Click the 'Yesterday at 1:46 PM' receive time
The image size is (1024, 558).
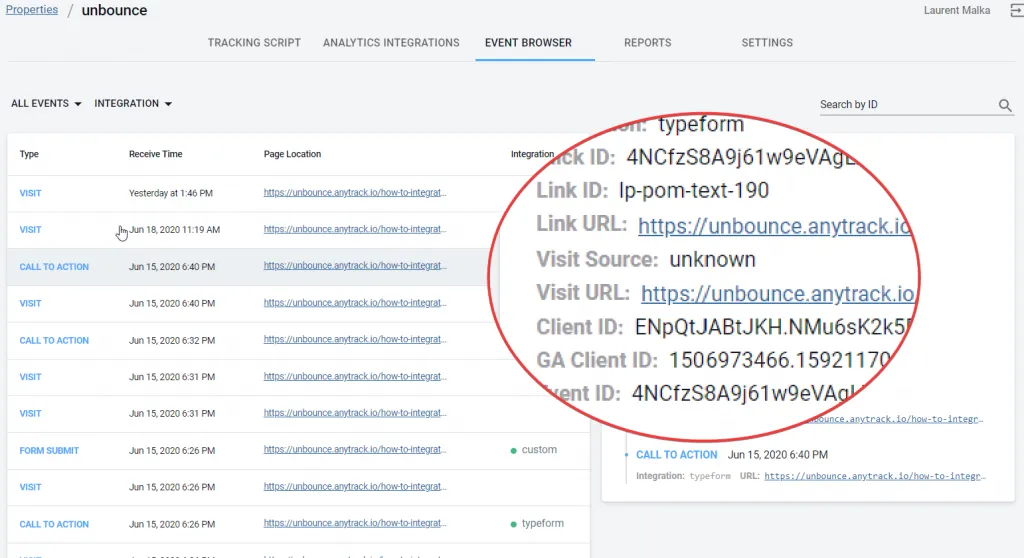pyautogui.click(x=170, y=193)
